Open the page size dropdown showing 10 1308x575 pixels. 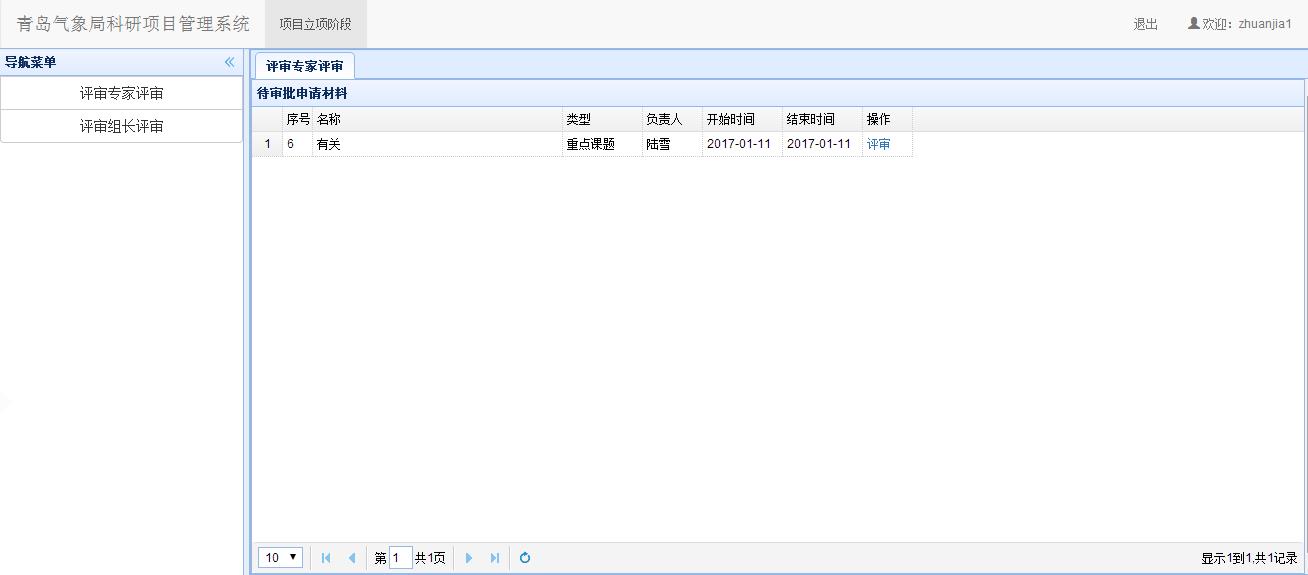coord(280,558)
